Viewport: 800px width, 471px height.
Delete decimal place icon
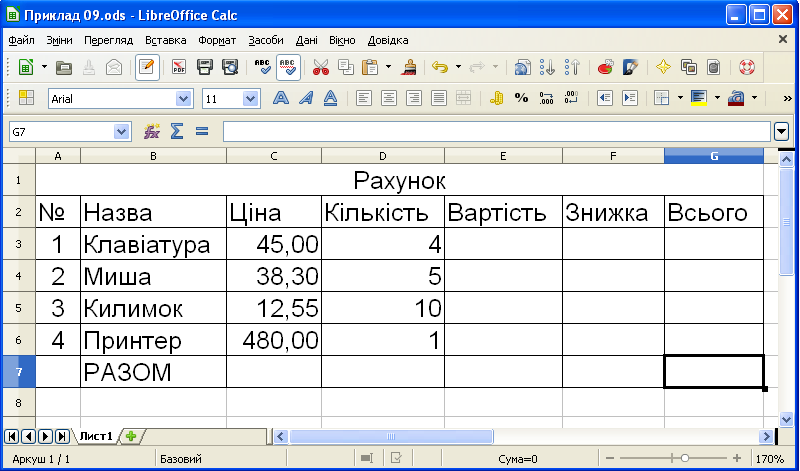(x=571, y=98)
